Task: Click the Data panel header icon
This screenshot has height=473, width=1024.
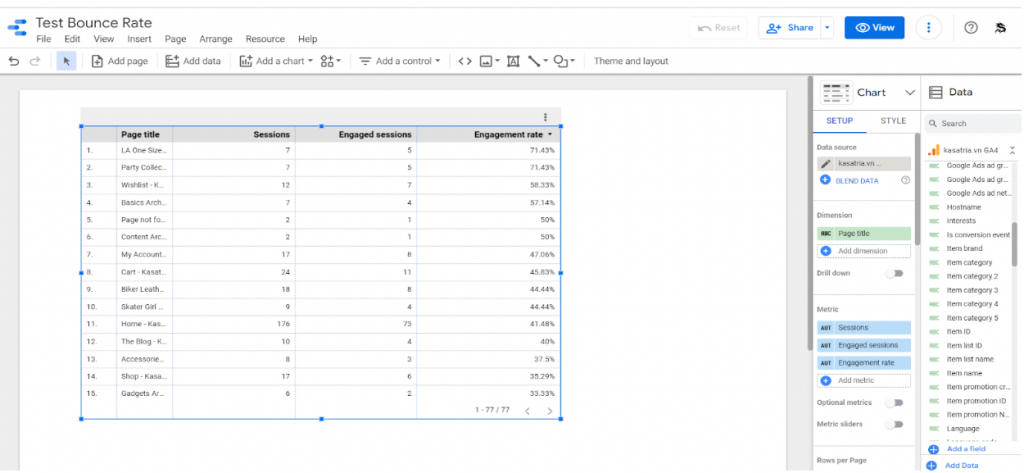Action: point(935,93)
